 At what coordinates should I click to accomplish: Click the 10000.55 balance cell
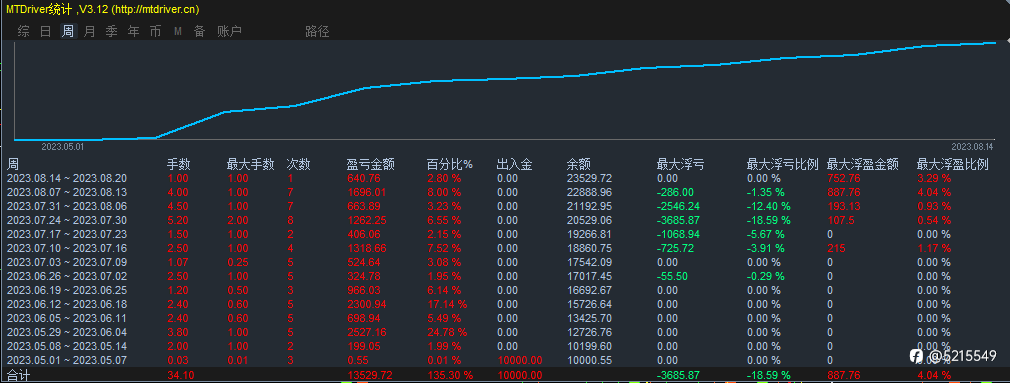589,359
